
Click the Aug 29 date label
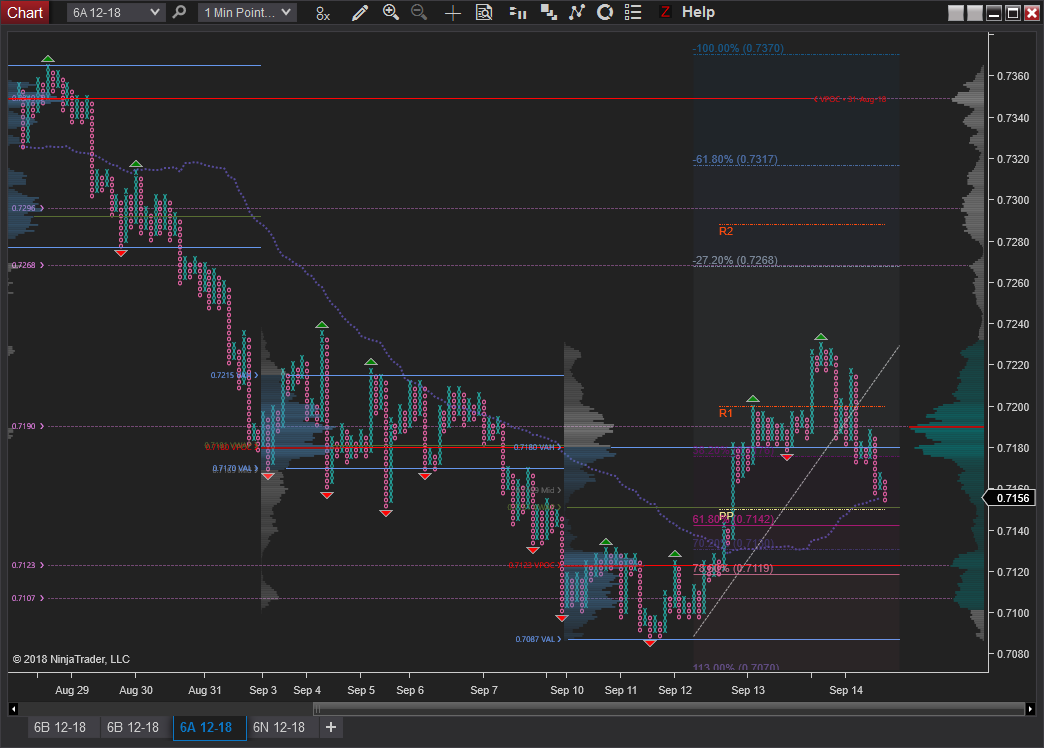(x=72, y=690)
